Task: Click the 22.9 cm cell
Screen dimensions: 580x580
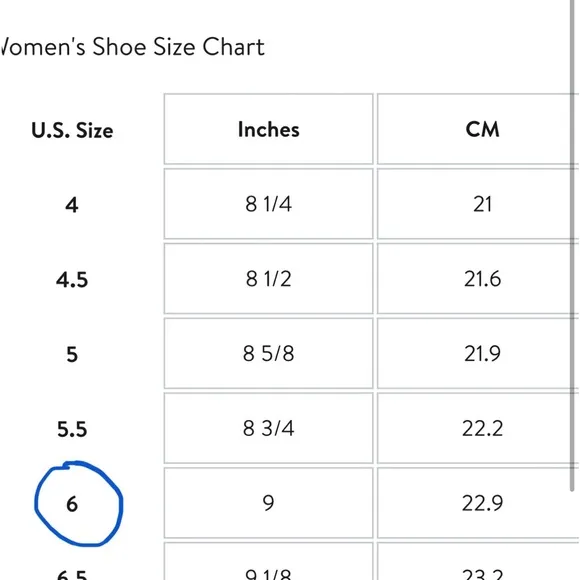Action: (x=478, y=503)
